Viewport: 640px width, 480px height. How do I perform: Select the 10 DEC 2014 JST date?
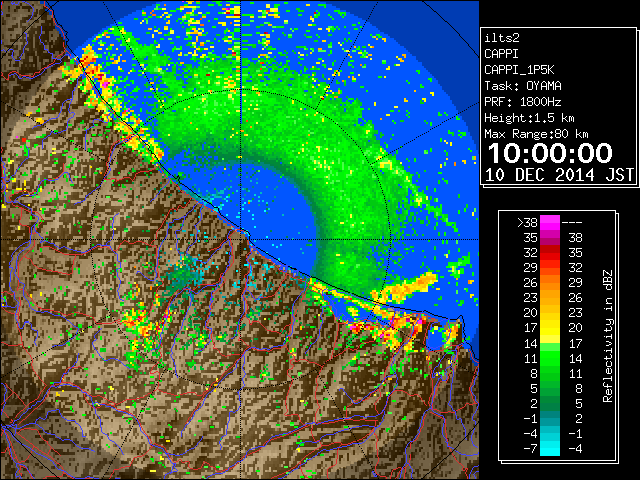coord(559,175)
